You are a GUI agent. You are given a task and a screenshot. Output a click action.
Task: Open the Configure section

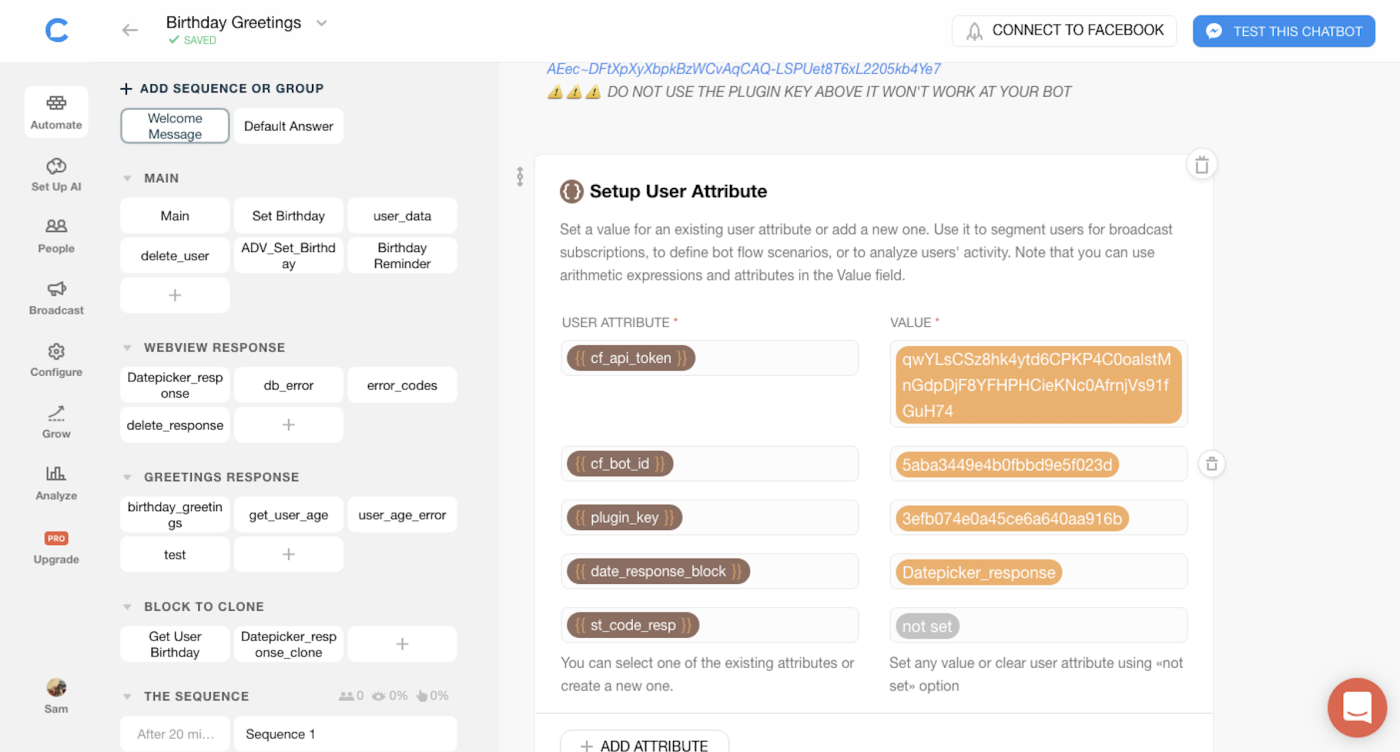coord(56,360)
